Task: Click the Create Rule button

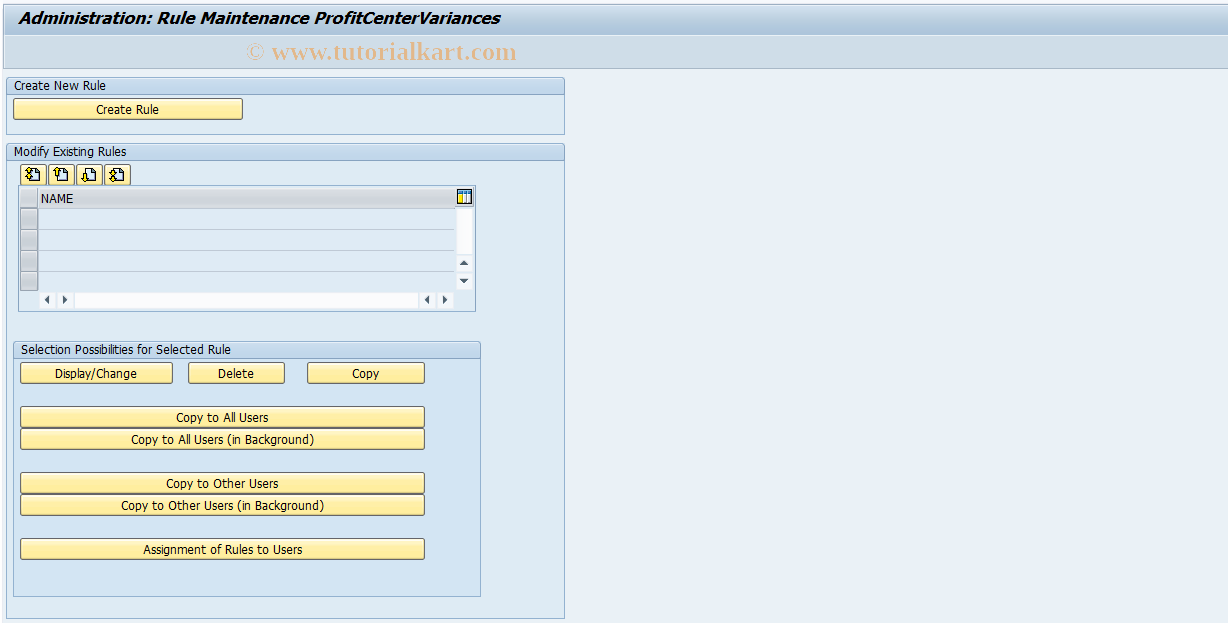Action: (x=128, y=109)
